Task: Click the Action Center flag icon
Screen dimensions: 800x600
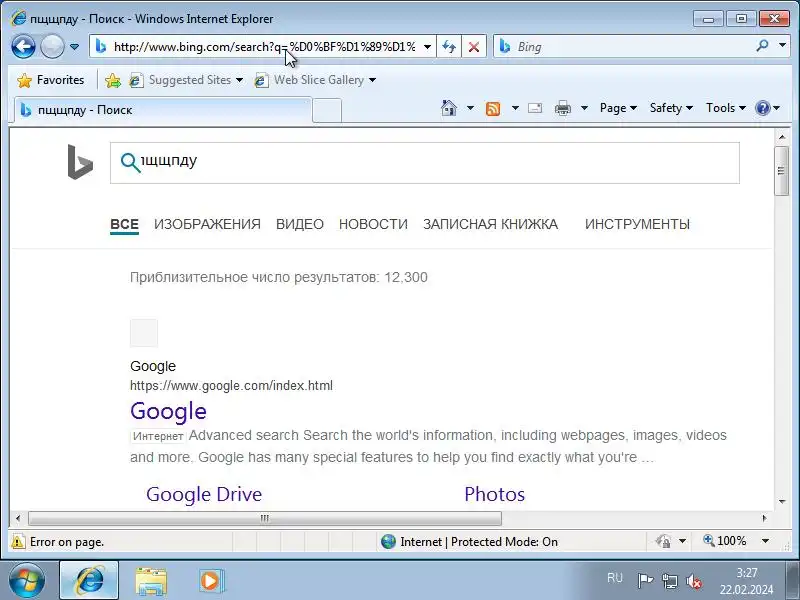Action: click(x=645, y=581)
